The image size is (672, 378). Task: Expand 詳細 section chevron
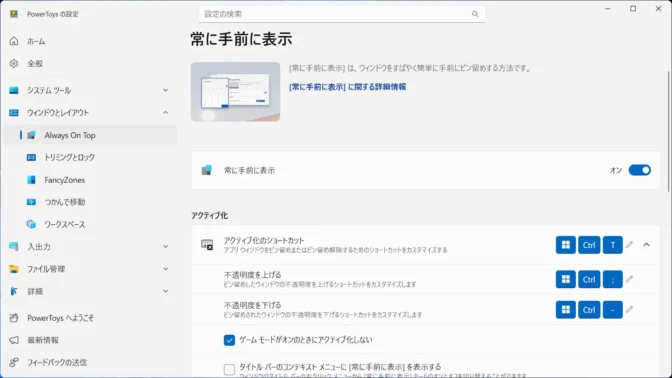[165, 291]
